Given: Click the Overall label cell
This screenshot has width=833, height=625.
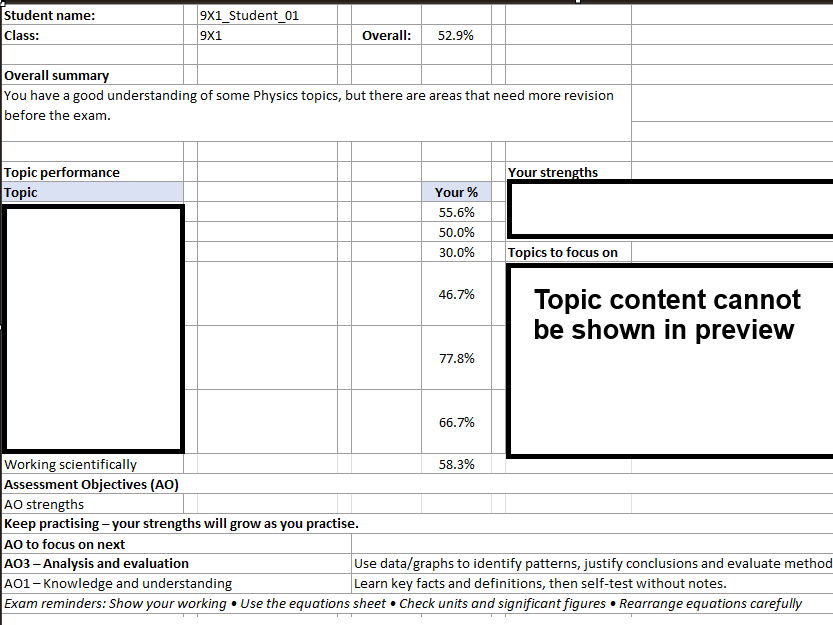Looking at the screenshot, I should (388, 34).
